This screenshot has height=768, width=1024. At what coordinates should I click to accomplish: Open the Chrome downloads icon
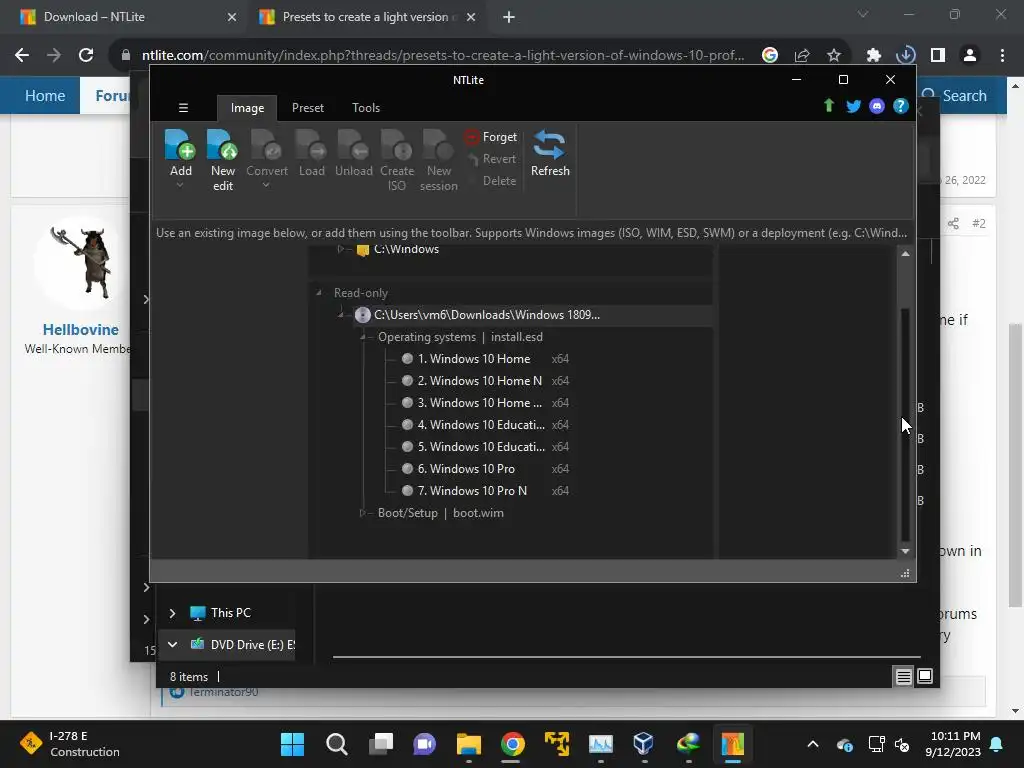pyautogui.click(x=905, y=56)
